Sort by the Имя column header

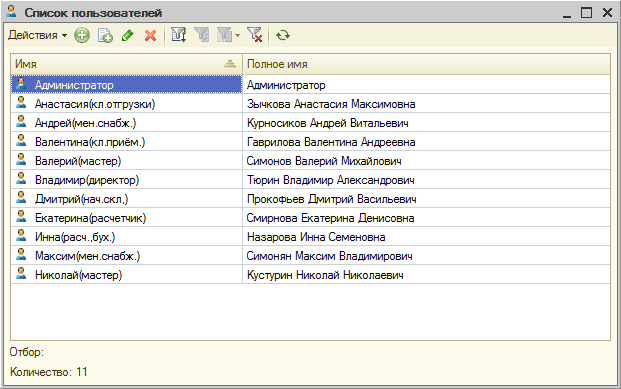pyautogui.click(x=126, y=64)
